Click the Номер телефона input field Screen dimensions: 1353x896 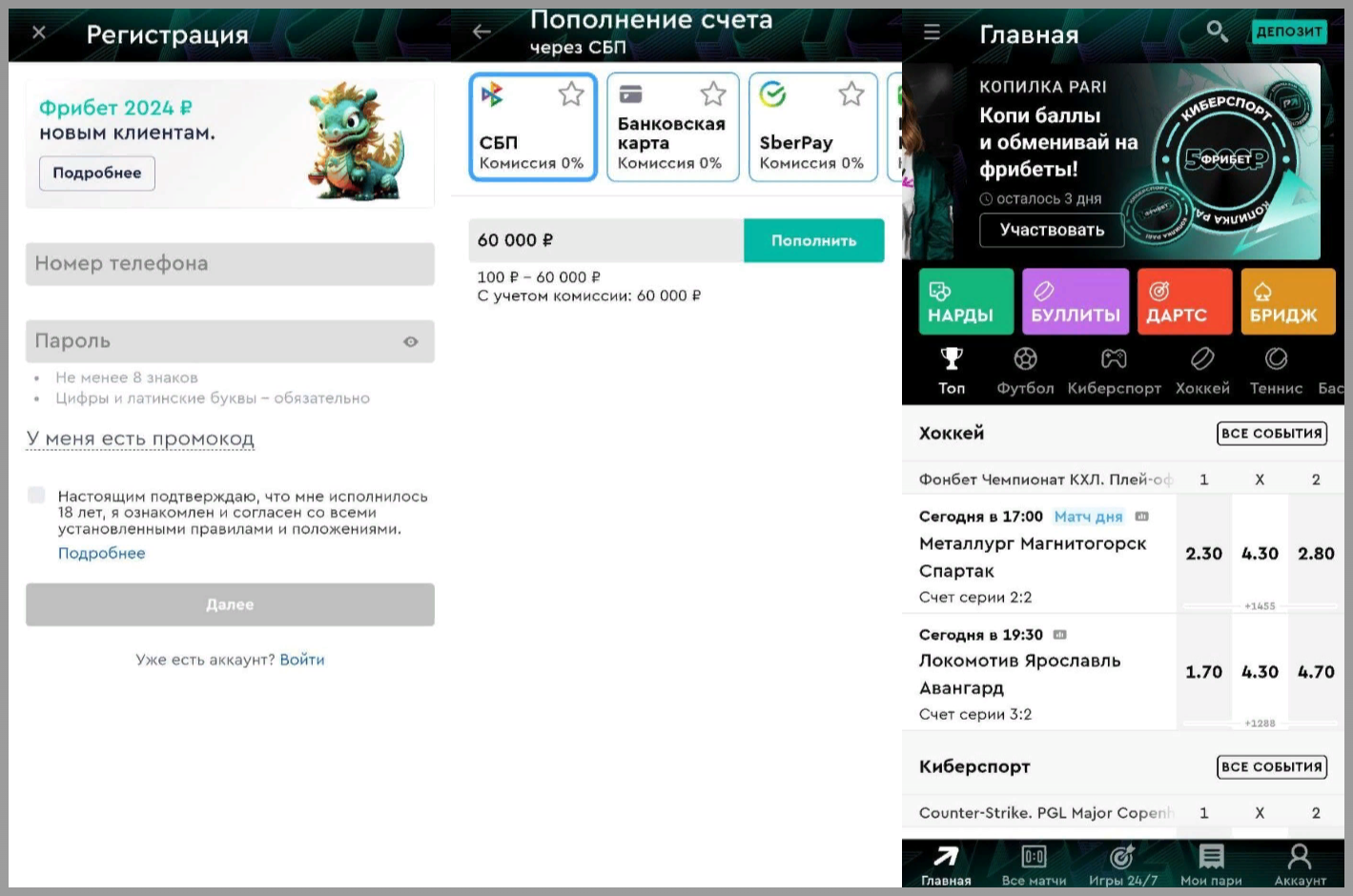point(230,264)
